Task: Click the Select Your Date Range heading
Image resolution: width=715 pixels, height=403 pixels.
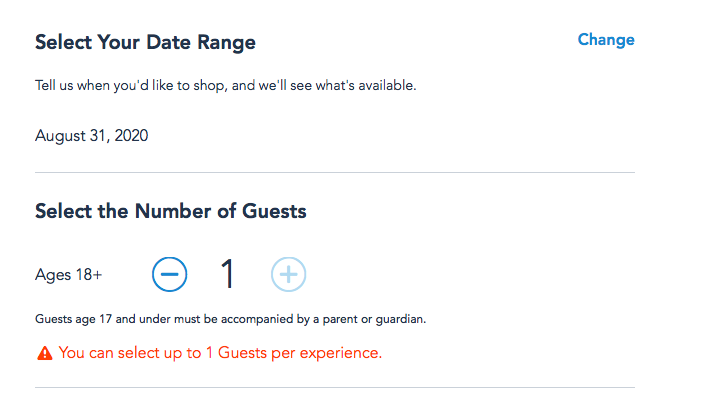Action: point(145,42)
